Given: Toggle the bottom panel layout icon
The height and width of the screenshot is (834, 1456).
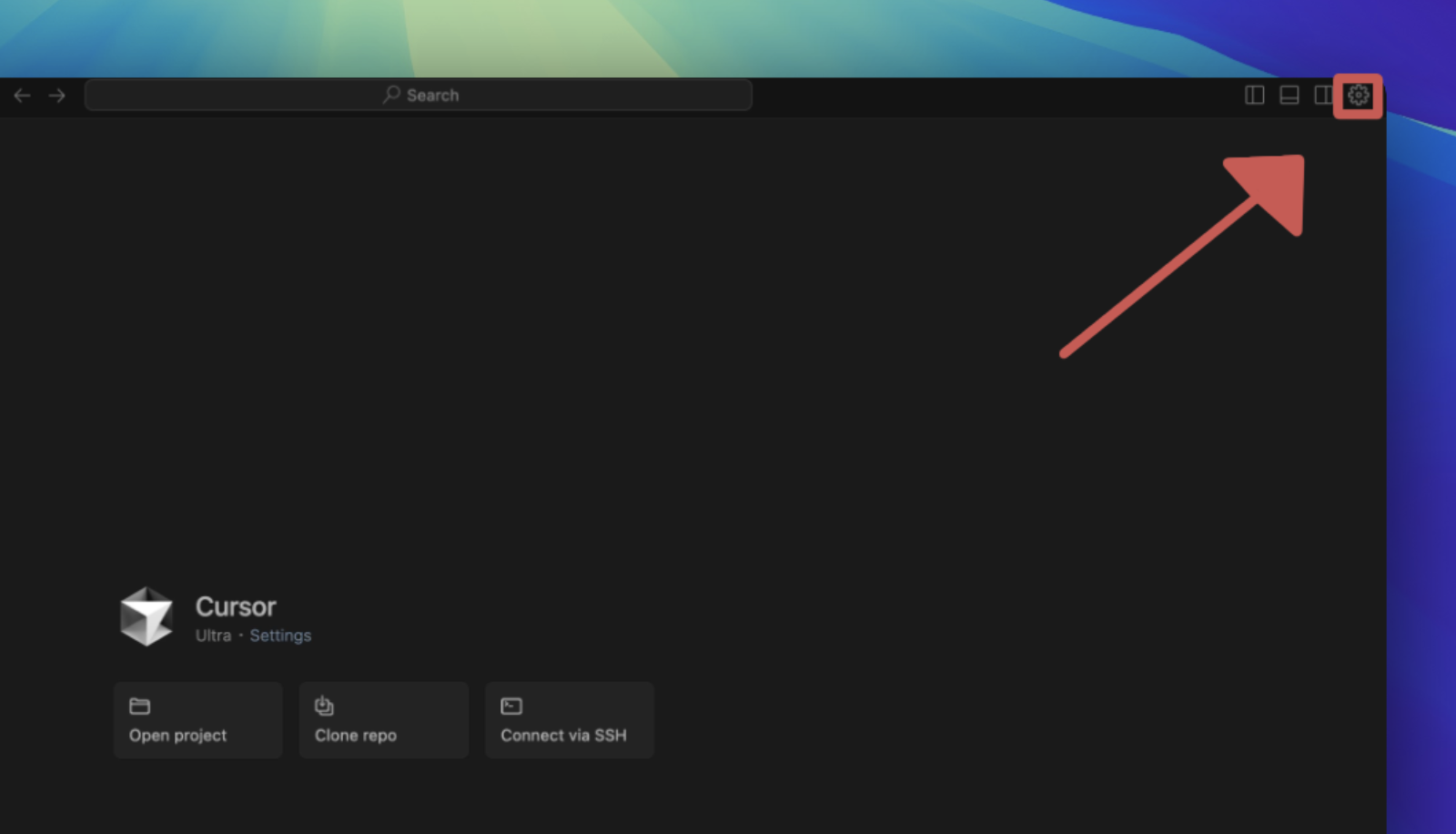Looking at the screenshot, I should (1289, 95).
